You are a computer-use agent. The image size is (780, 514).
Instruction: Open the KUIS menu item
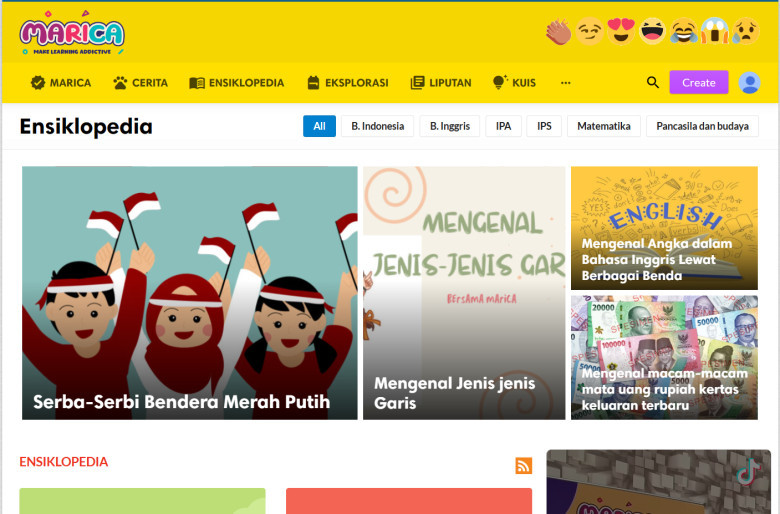[514, 83]
